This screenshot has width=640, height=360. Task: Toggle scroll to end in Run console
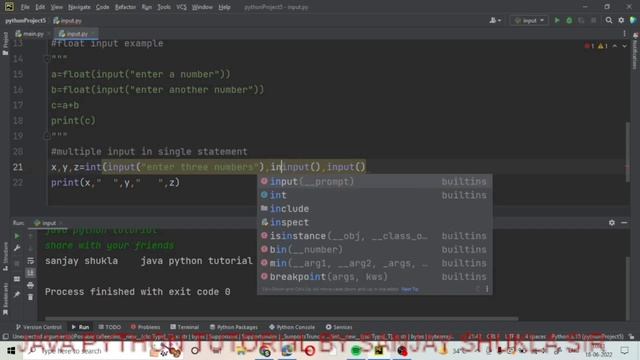click(x=30, y=273)
